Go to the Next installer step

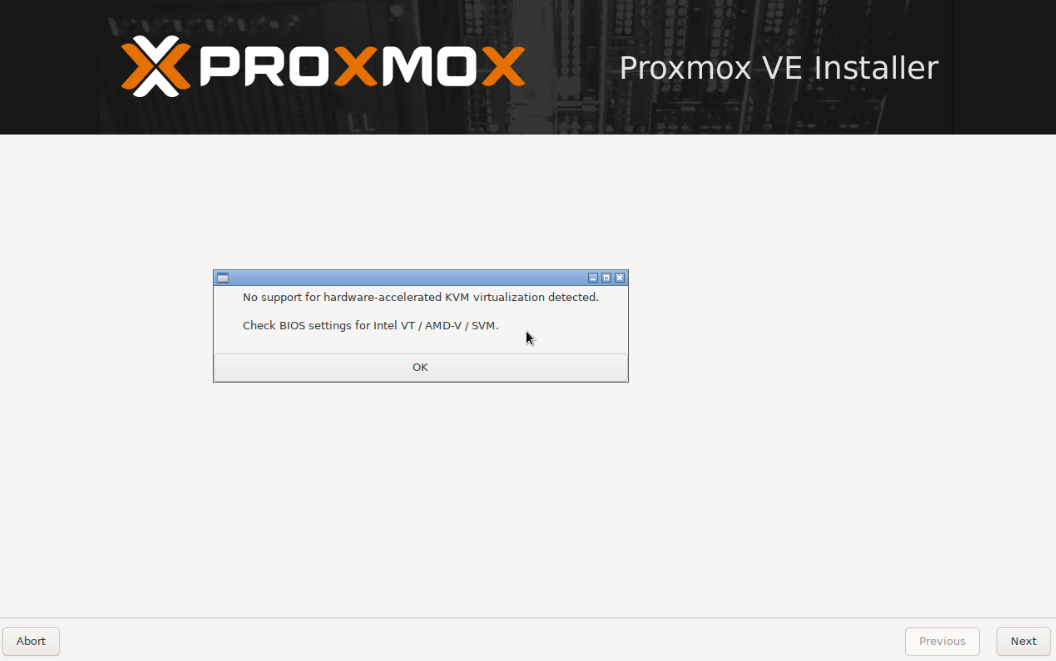click(x=1023, y=641)
